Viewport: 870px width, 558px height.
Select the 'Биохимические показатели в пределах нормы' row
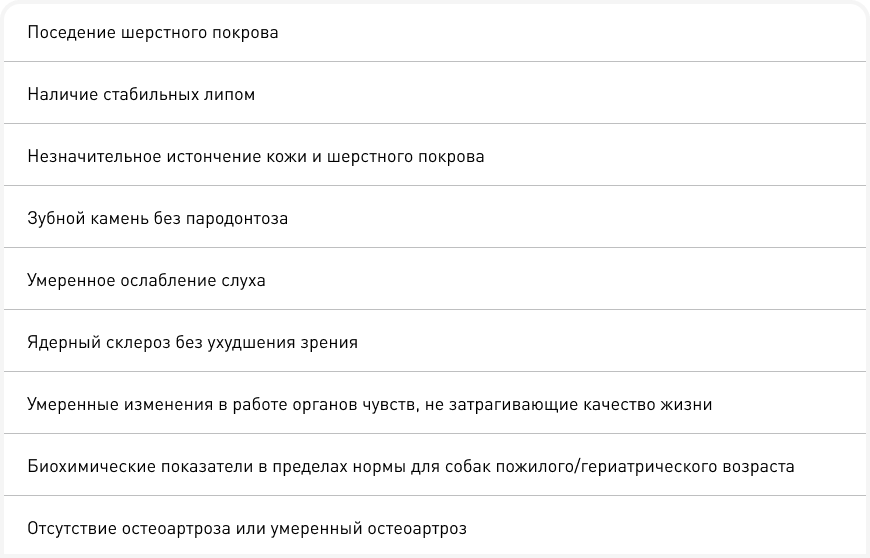click(411, 467)
